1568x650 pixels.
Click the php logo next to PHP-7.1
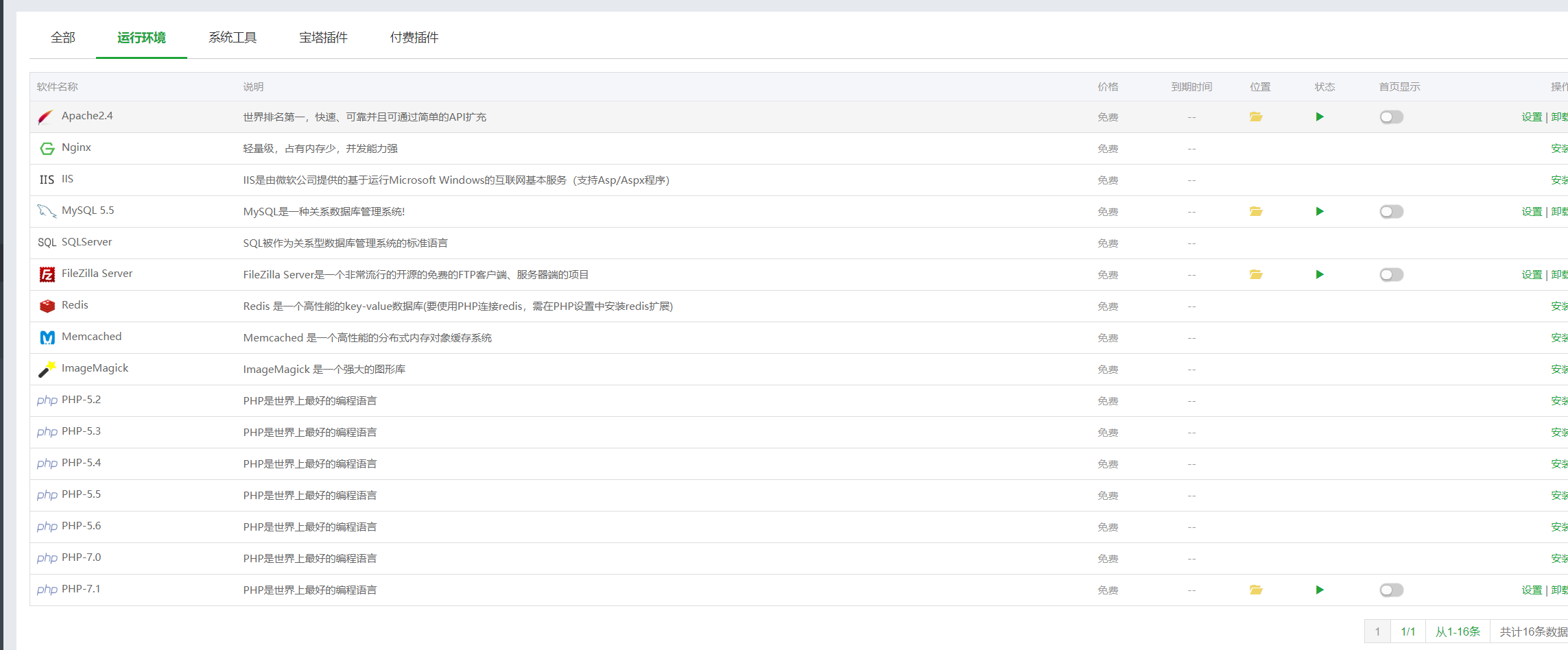47,590
